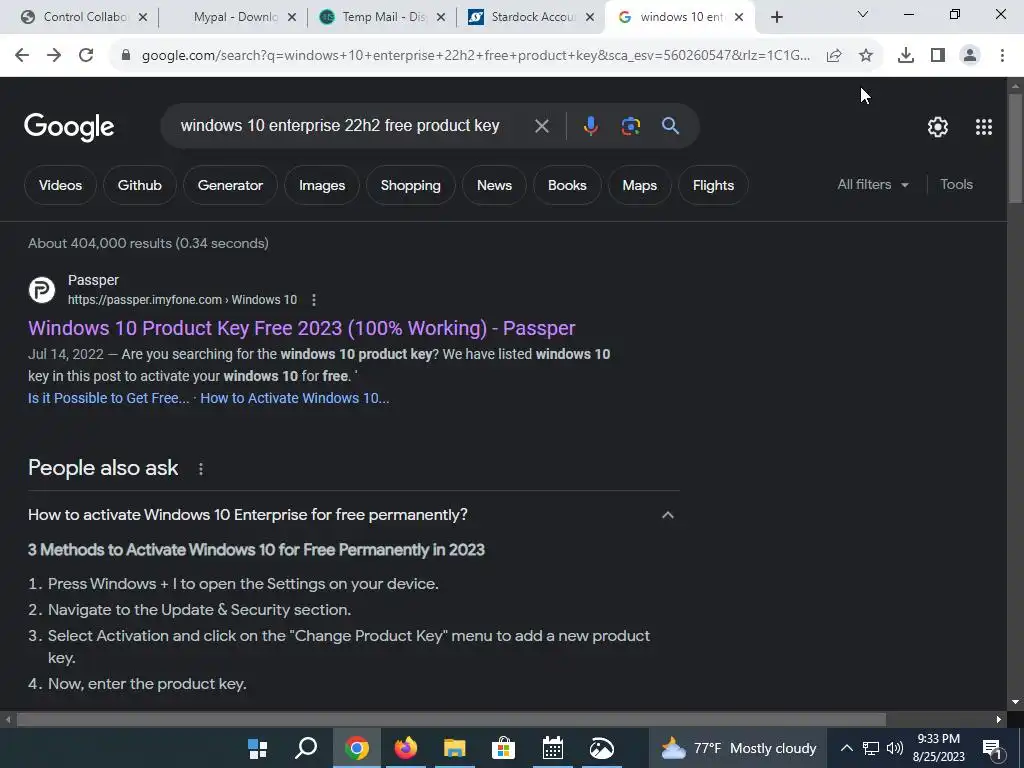Open the Chrome profile avatar
Viewport: 1024px width, 768px height.
[970, 56]
